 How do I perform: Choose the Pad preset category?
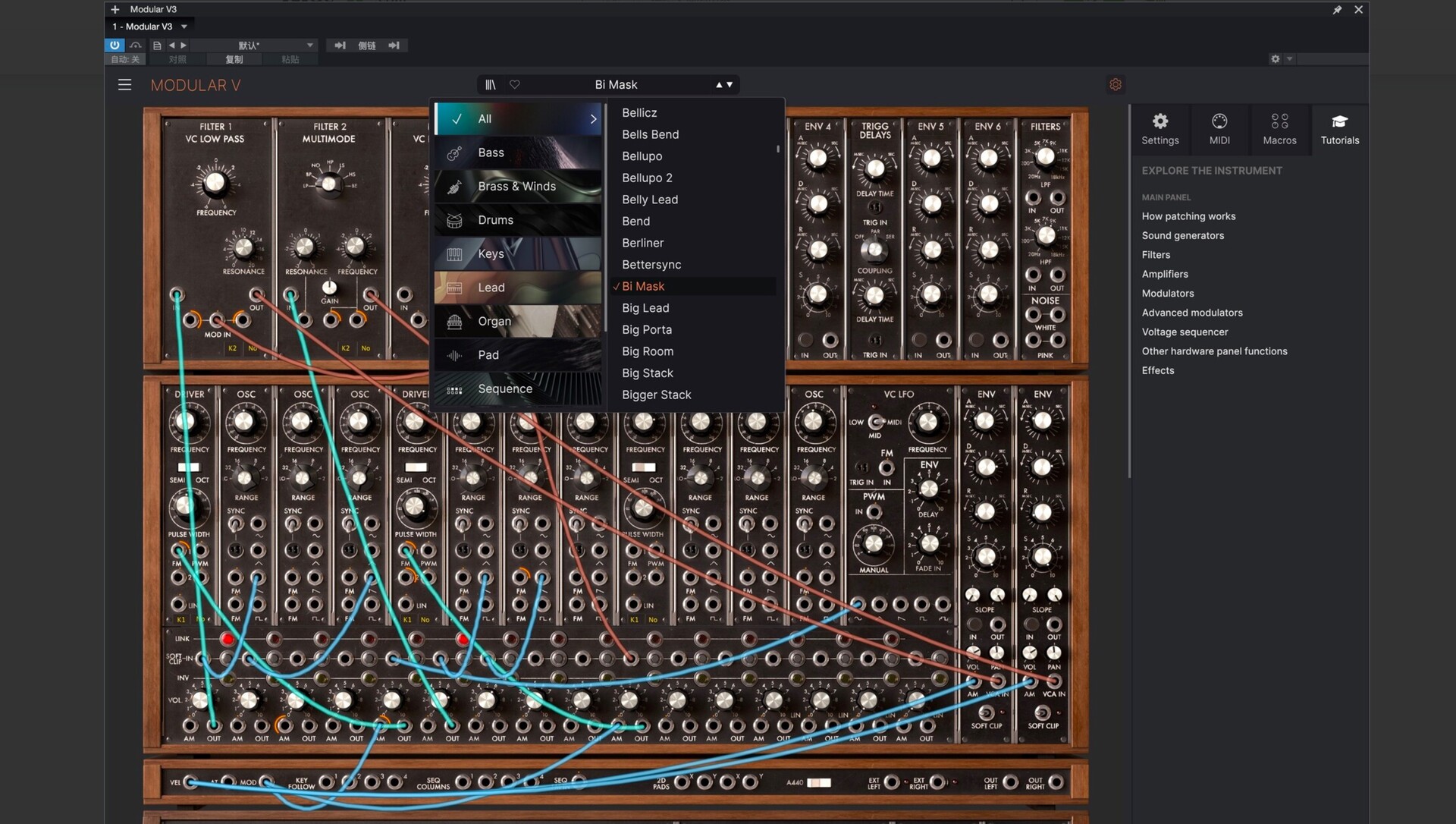click(518, 355)
